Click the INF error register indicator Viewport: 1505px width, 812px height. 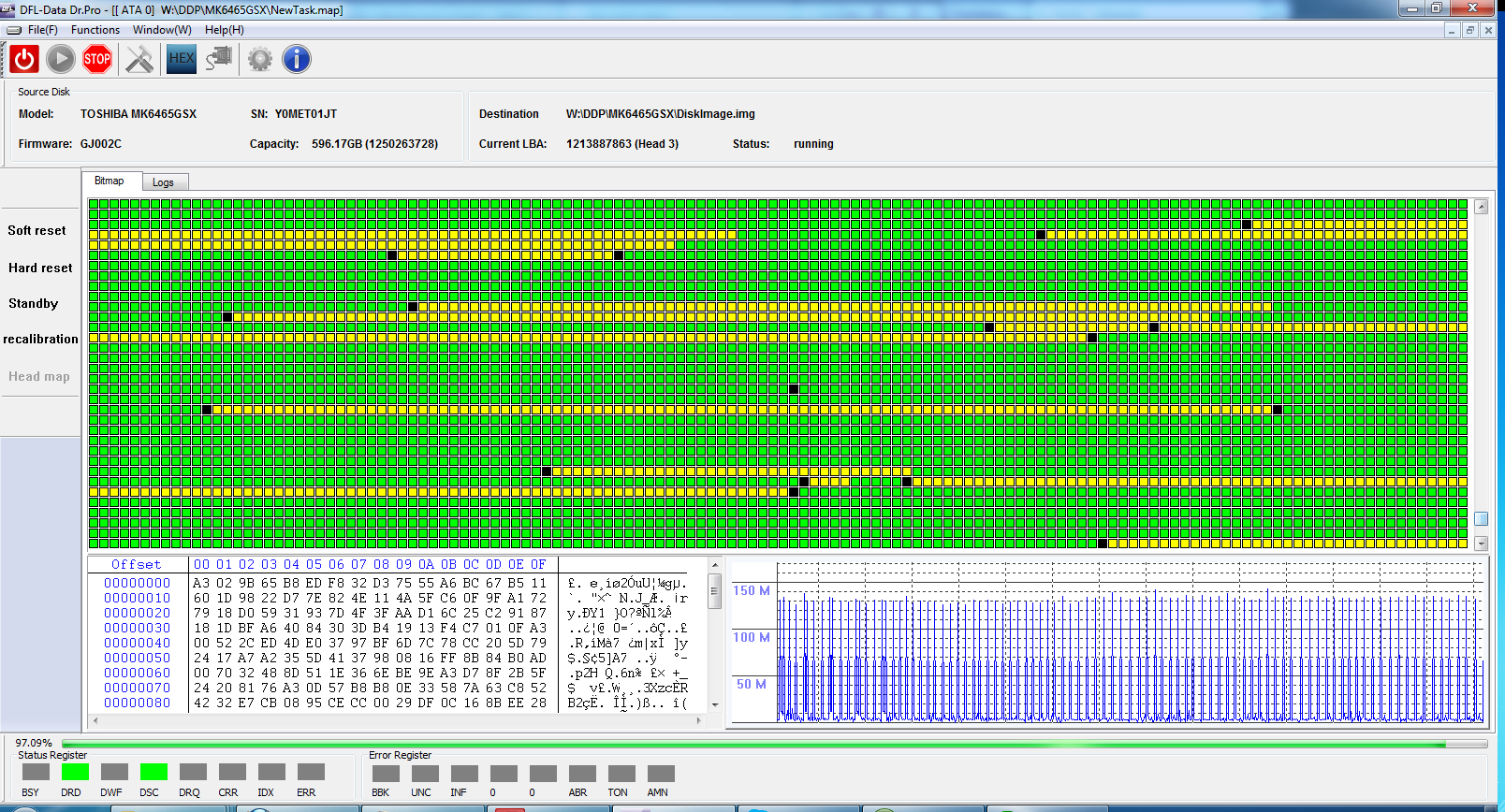(464, 774)
